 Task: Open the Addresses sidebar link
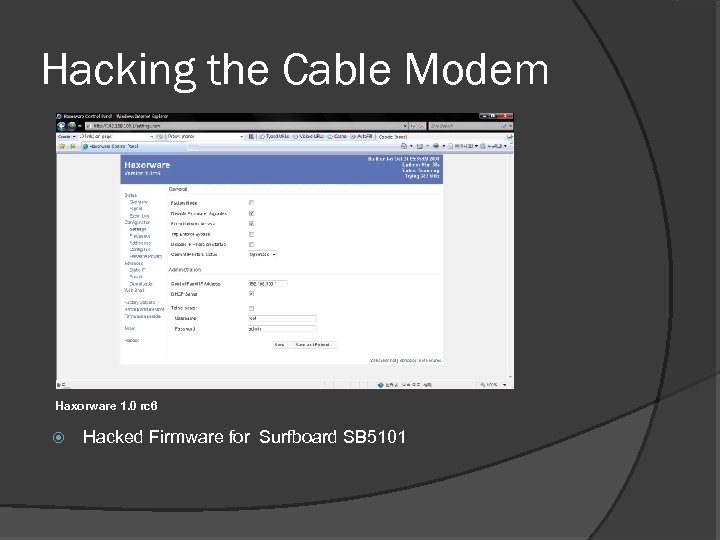pyautogui.click(x=140, y=243)
